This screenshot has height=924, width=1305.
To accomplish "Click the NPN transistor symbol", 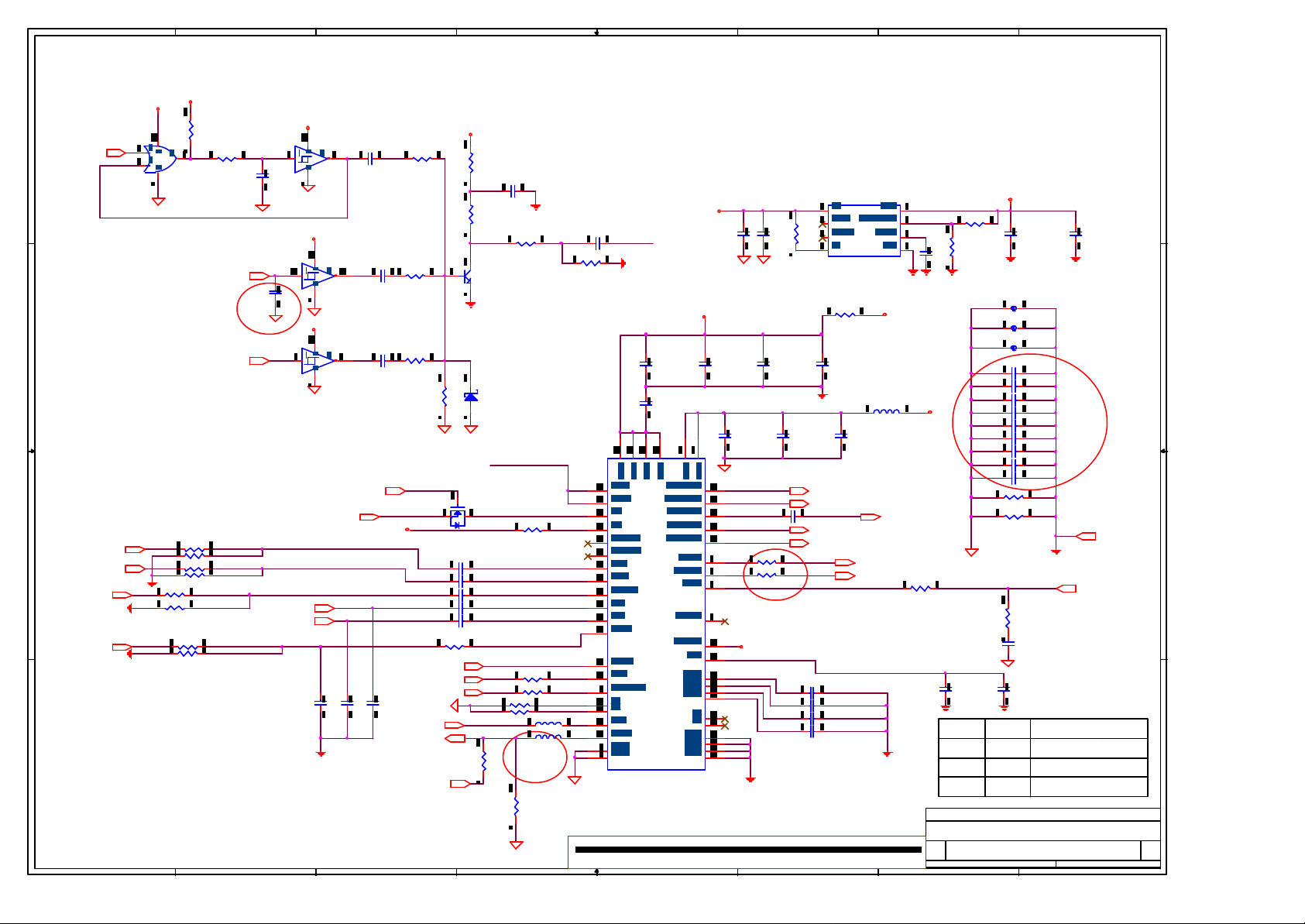I will pyautogui.click(x=468, y=277).
